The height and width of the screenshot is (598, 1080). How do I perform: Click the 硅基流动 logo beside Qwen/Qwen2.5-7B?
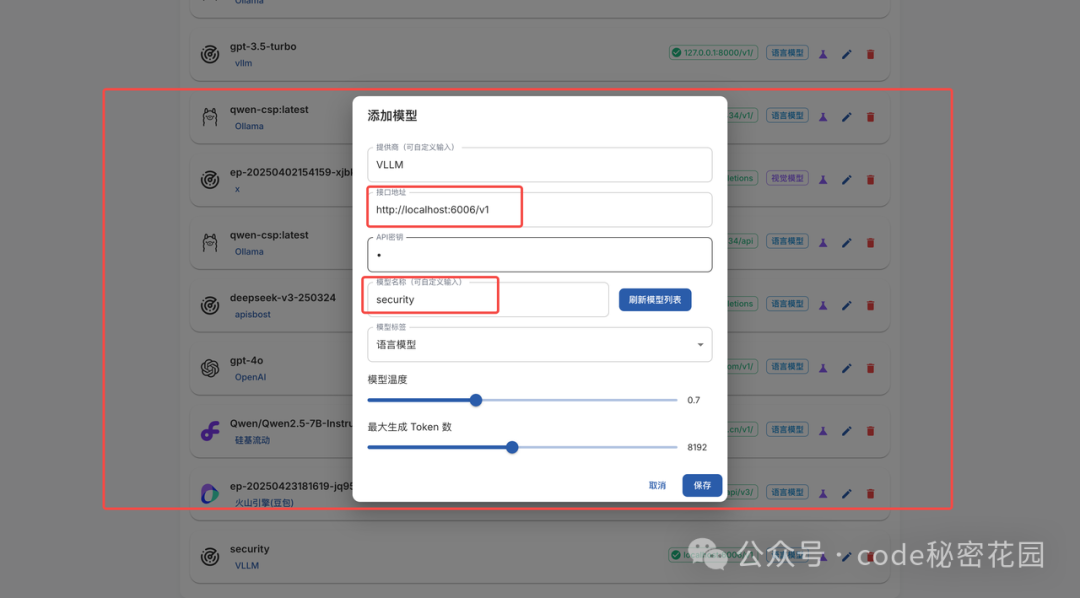[x=210, y=431]
